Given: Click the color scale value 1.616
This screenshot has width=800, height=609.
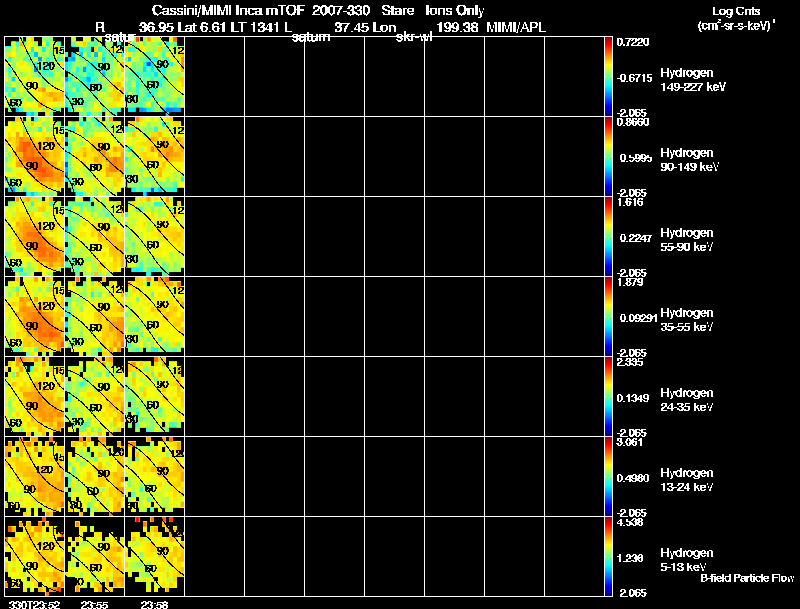Looking at the screenshot, I should 630,202.
